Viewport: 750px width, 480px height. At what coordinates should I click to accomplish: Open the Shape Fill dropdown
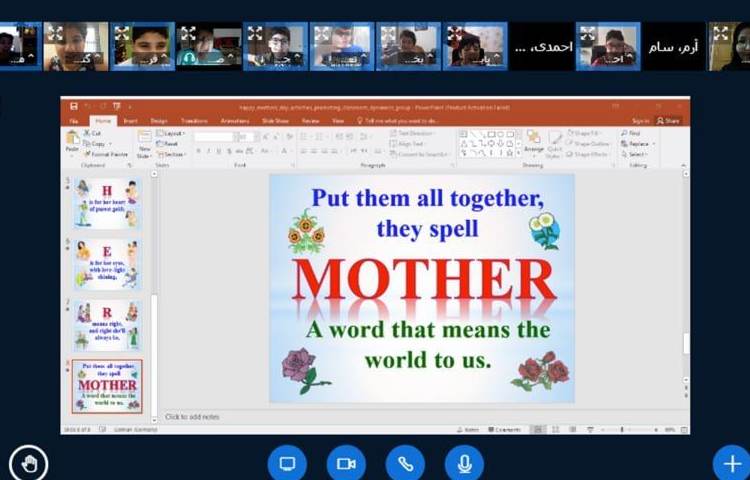(588, 132)
